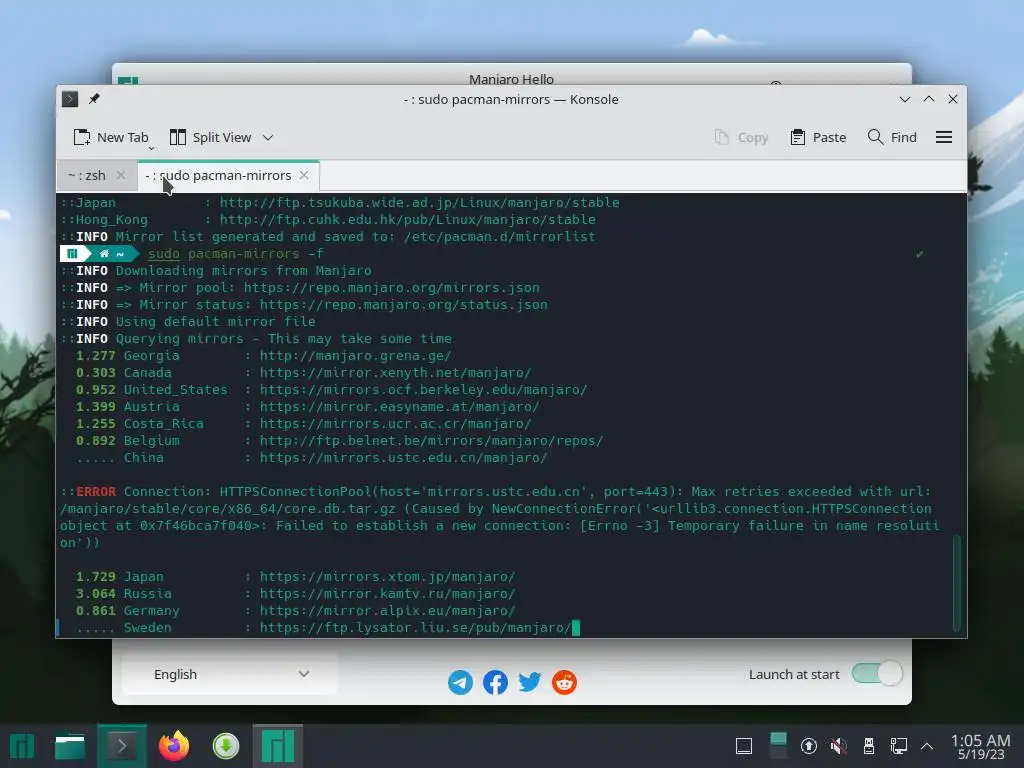Click the /etc/pacman.d/mirrorlist path text
This screenshot has width=1024, height=768.
[x=499, y=236]
